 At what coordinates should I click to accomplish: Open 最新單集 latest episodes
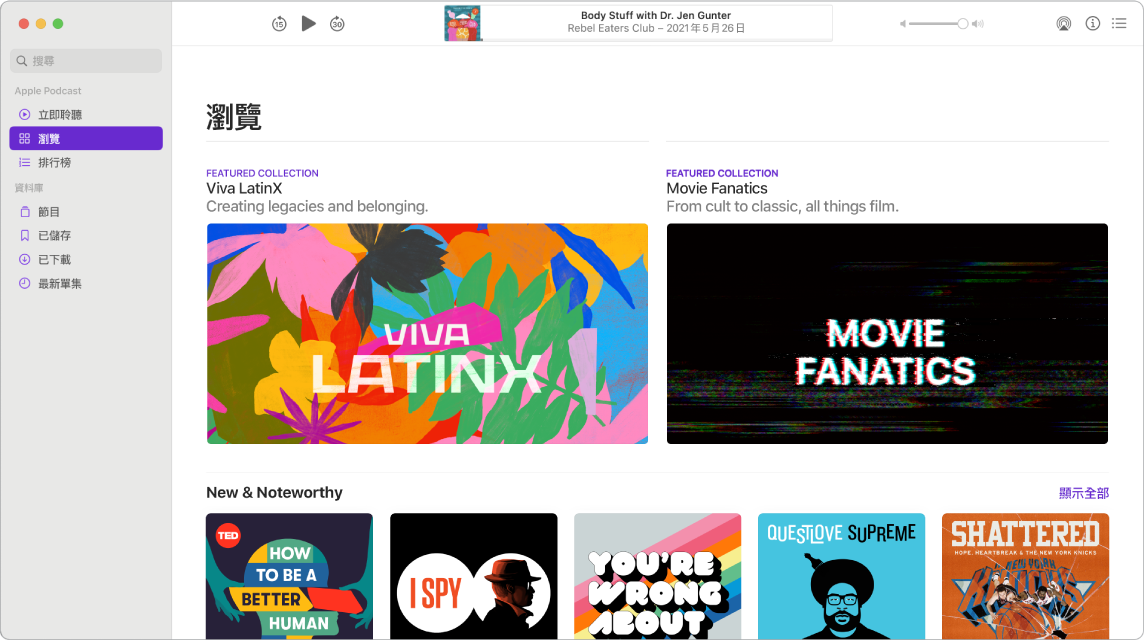pyautogui.click(x=60, y=284)
